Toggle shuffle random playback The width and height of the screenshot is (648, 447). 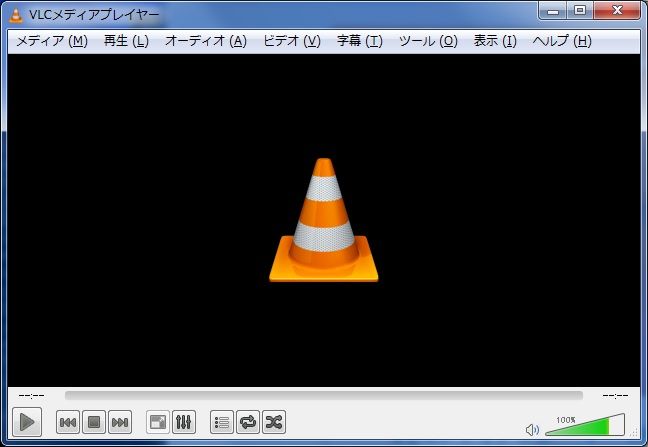(x=274, y=422)
